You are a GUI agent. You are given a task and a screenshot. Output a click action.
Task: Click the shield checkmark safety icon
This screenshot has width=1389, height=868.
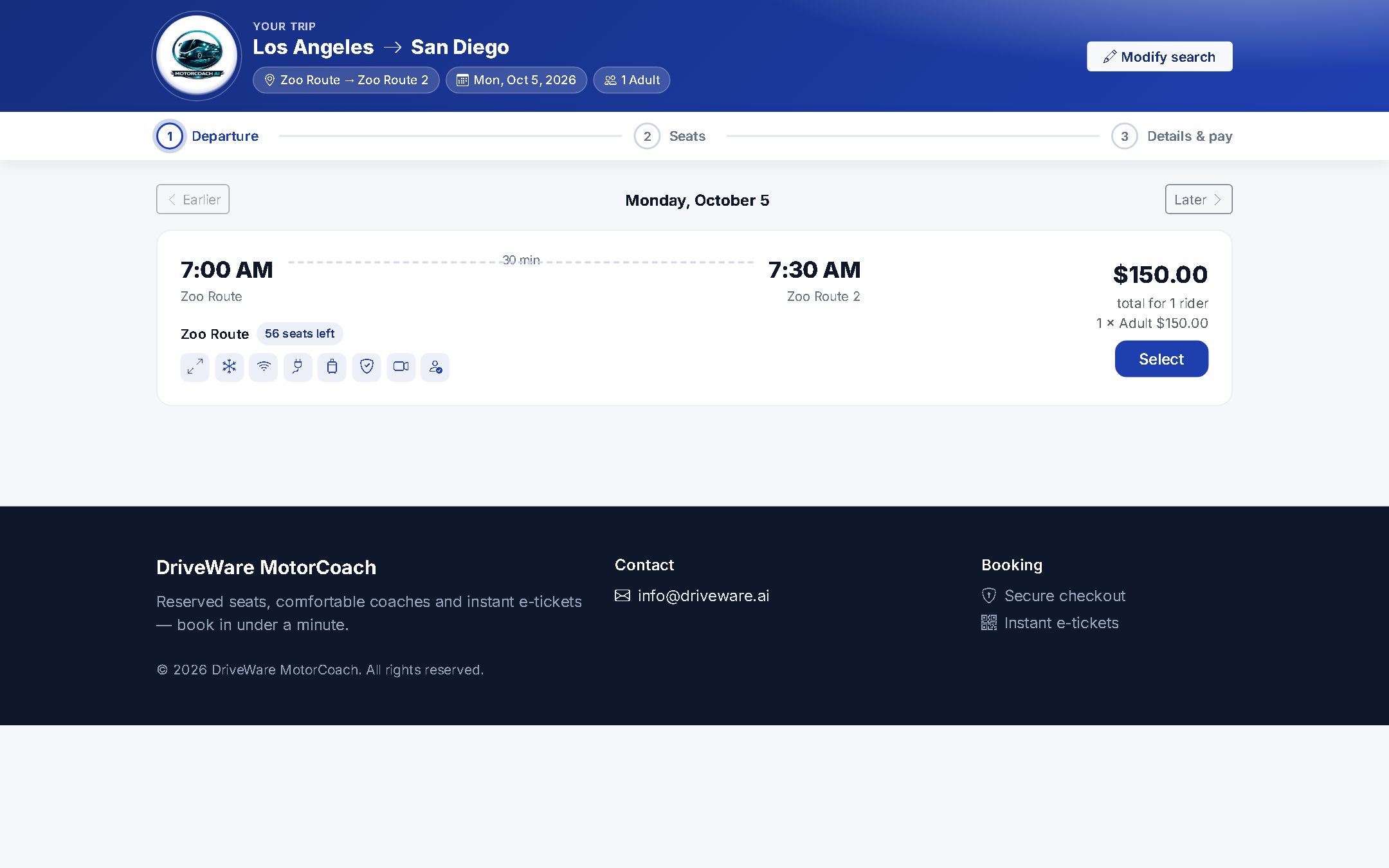coord(367,367)
